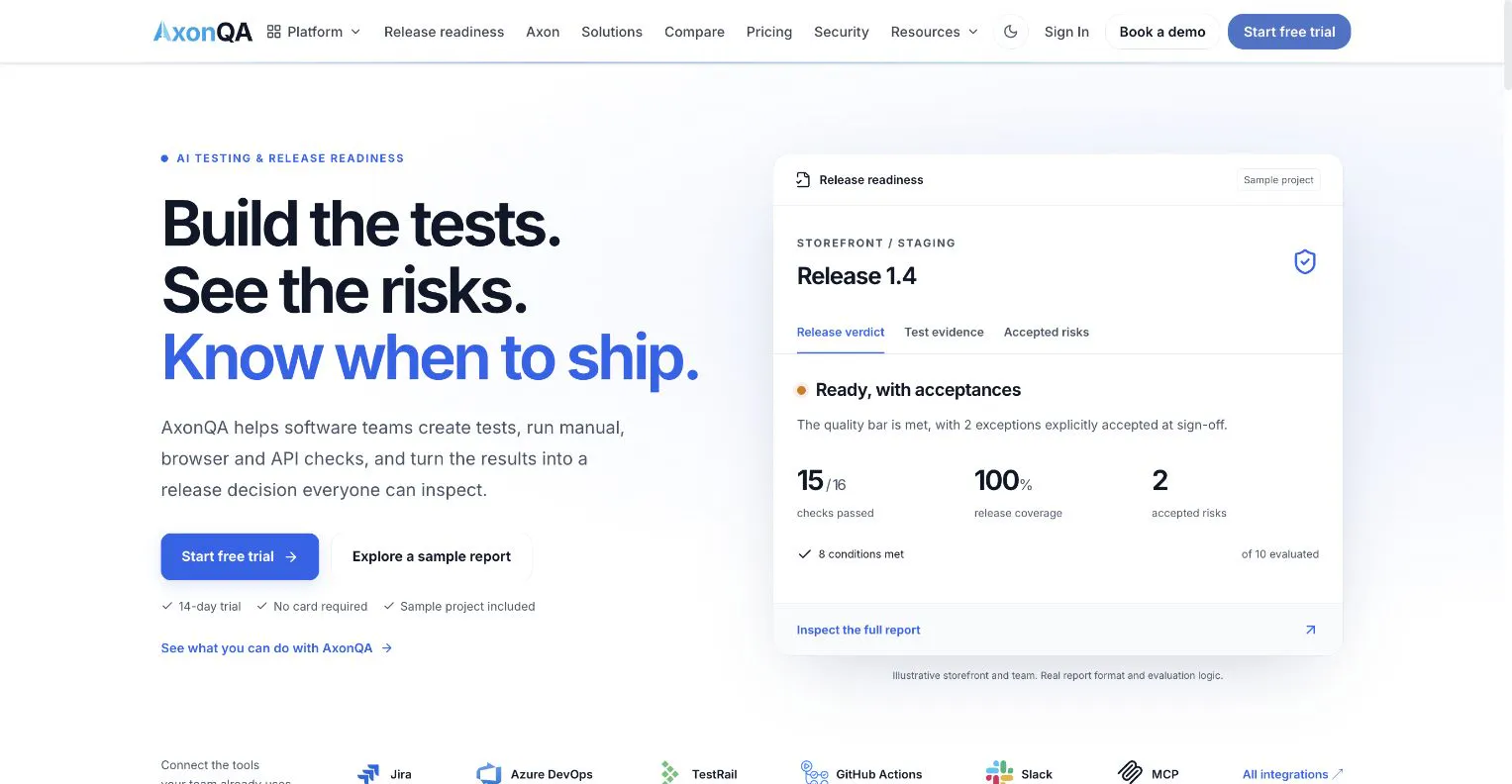The height and width of the screenshot is (784, 1512).
Task: Click the GitHub Actions integration label
Action: coord(879,774)
